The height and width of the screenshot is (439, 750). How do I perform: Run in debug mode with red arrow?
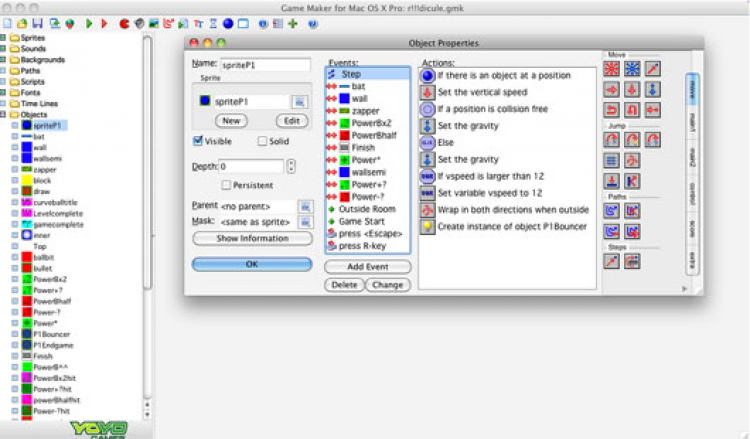click(x=104, y=23)
